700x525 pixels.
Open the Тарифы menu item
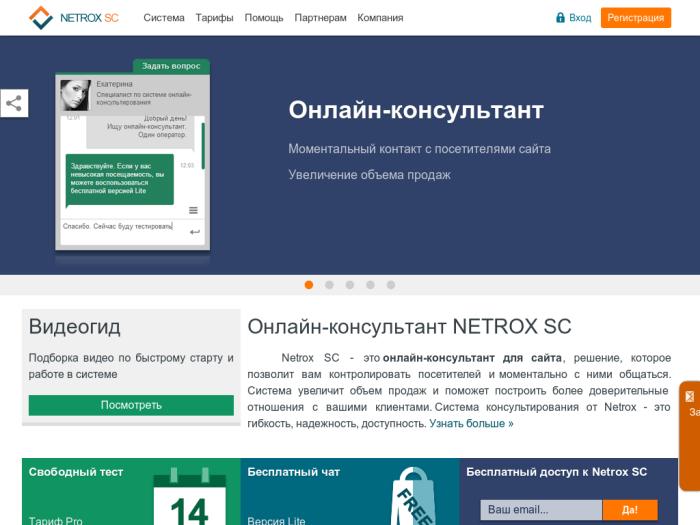coord(214,18)
